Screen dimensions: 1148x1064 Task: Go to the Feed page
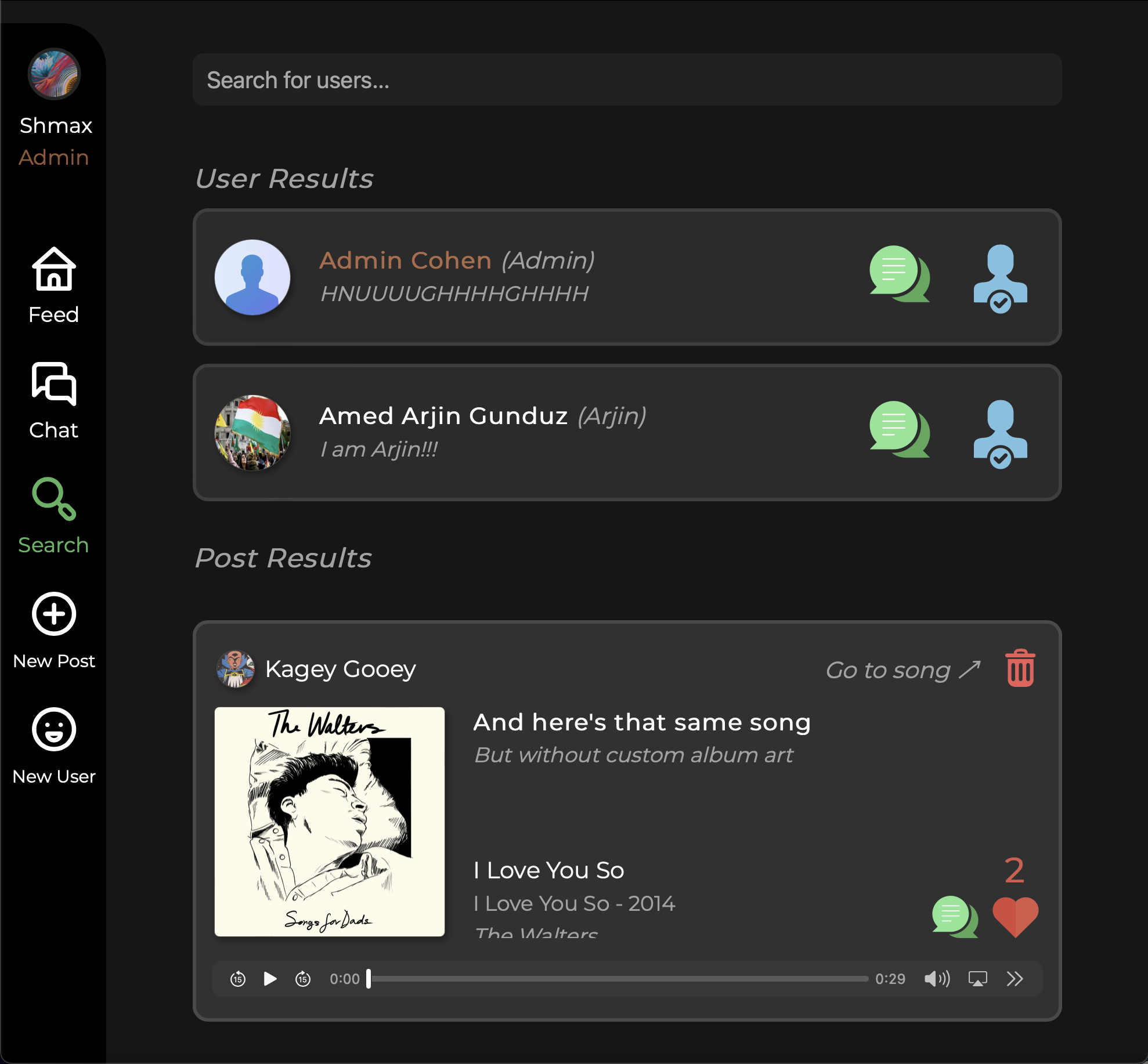(x=53, y=285)
